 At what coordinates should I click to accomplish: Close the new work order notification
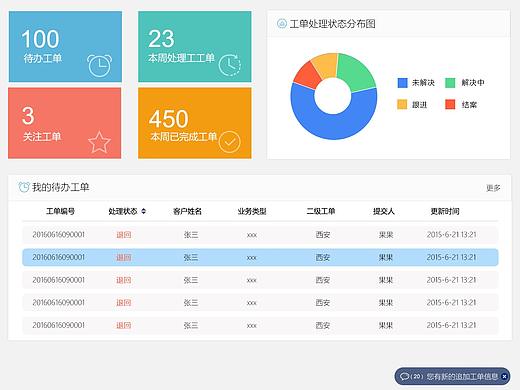pyautogui.click(x=504, y=376)
